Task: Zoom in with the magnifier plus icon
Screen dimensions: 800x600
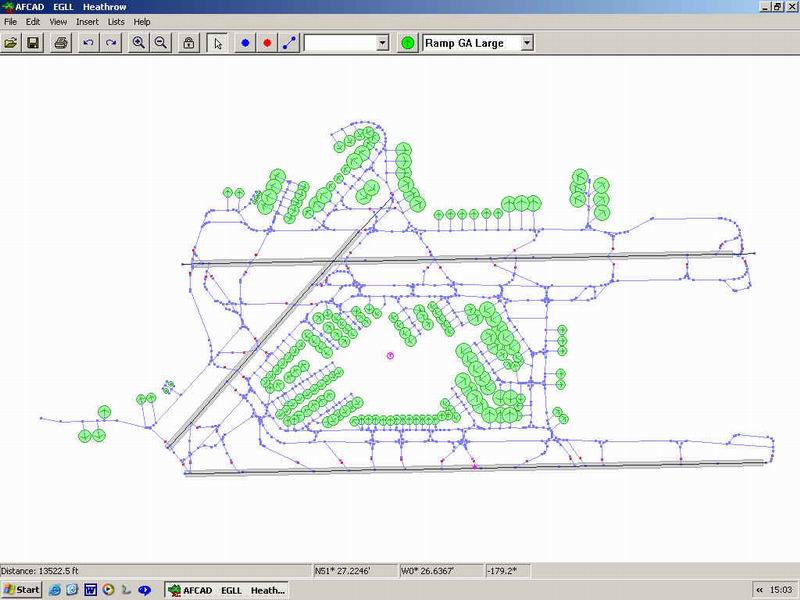Action: pos(138,43)
